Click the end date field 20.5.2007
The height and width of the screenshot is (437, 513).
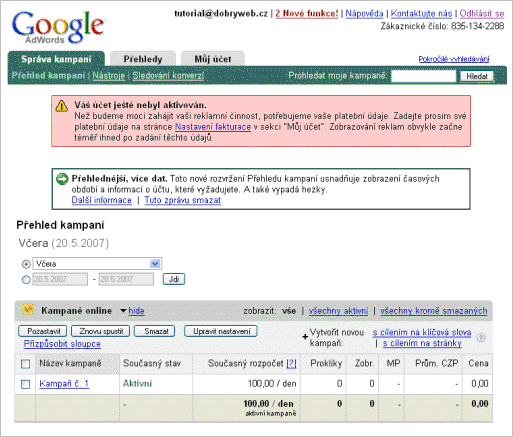[126, 279]
